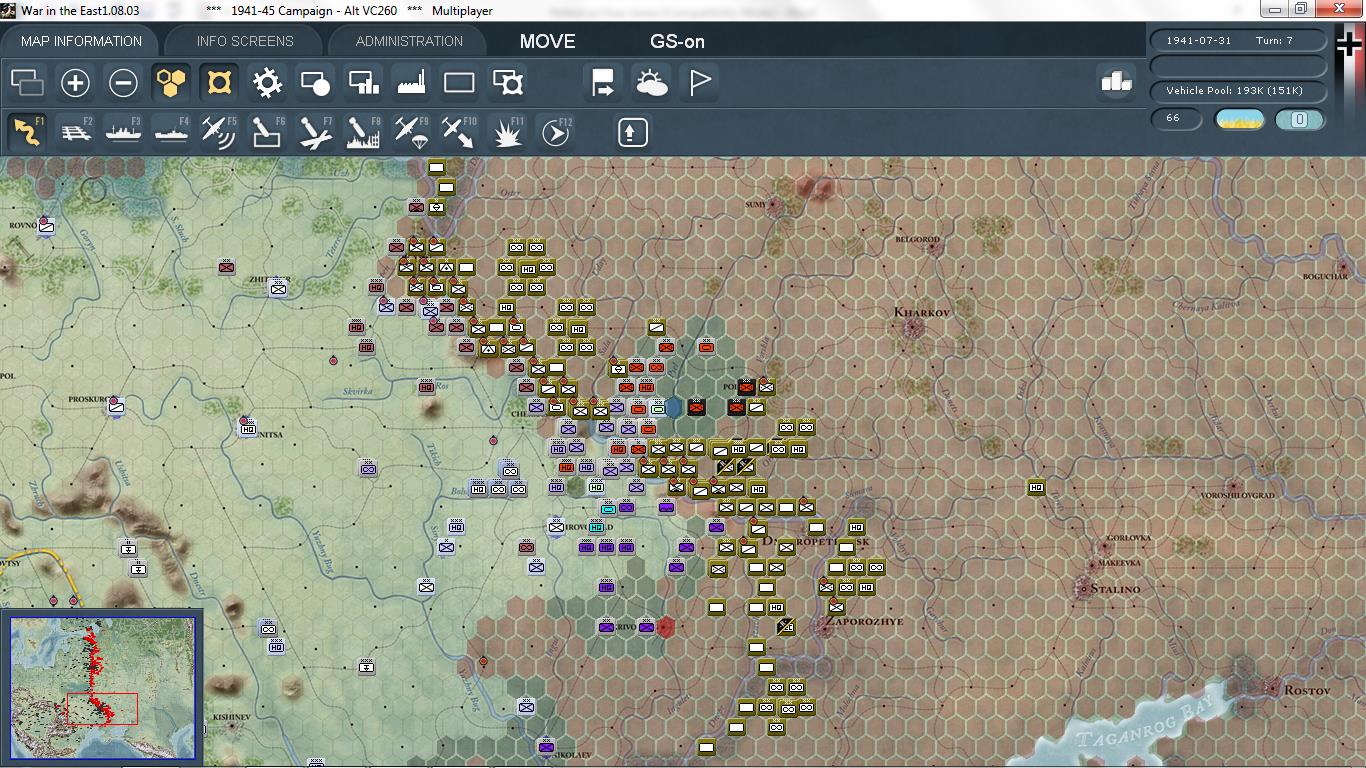Toggle factory locations overlay
1366x768 pixels.
coord(411,83)
